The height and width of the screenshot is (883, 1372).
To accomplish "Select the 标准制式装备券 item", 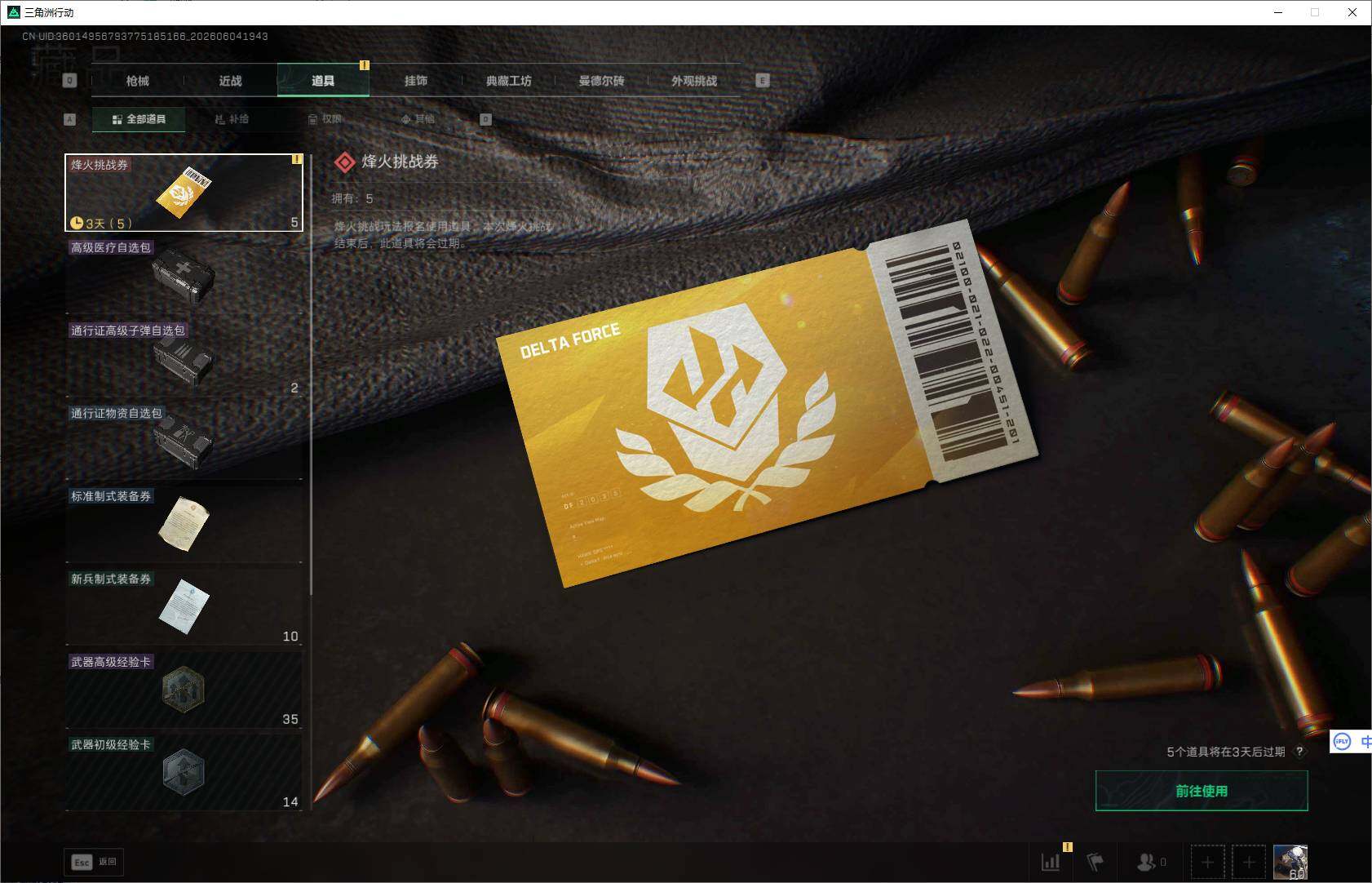I will click(x=184, y=524).
